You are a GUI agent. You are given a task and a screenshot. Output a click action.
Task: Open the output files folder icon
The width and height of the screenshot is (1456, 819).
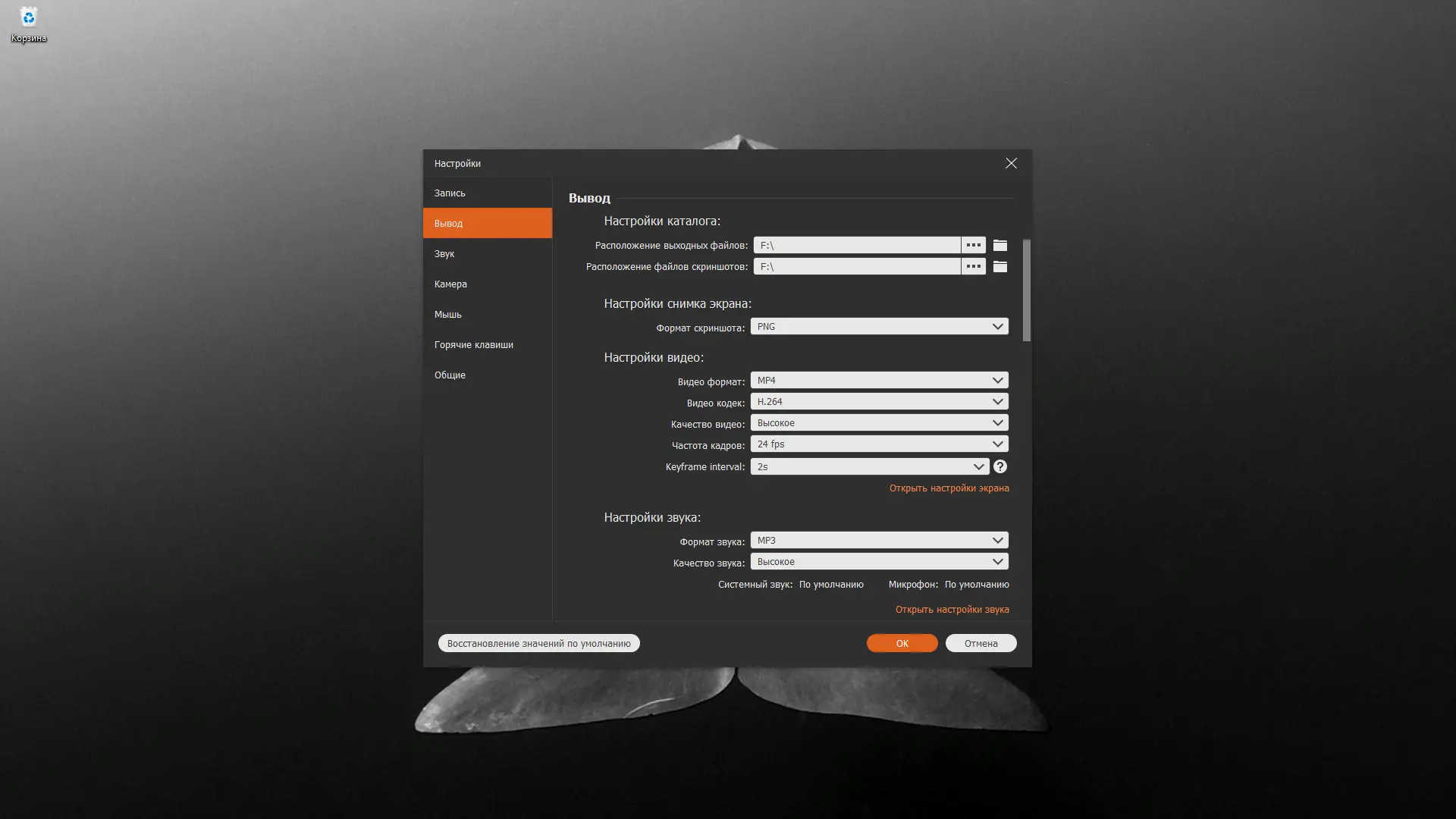pyautogui.click(x=1000, y=245)
